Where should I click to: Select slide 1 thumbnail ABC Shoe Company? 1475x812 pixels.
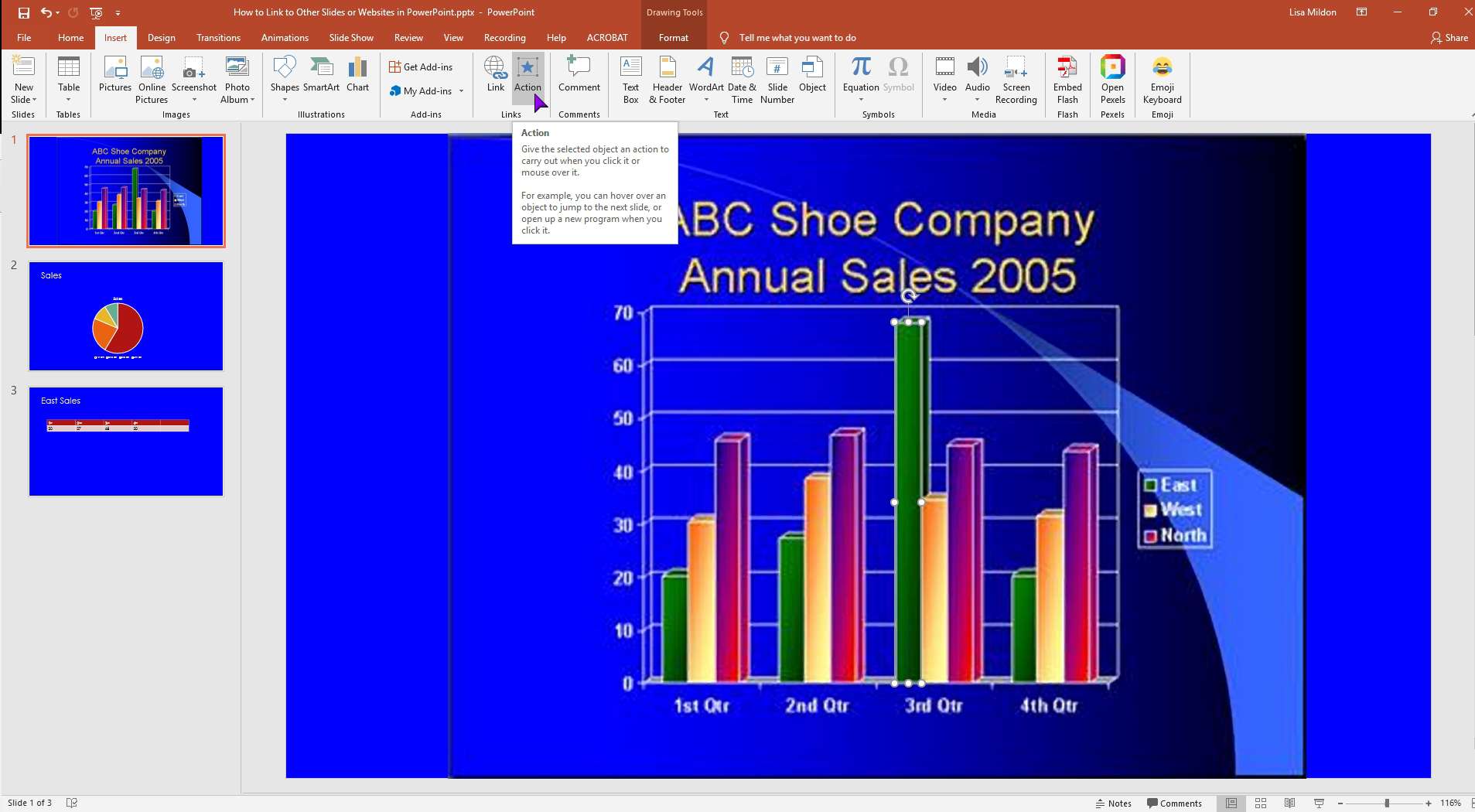(126, 191)
